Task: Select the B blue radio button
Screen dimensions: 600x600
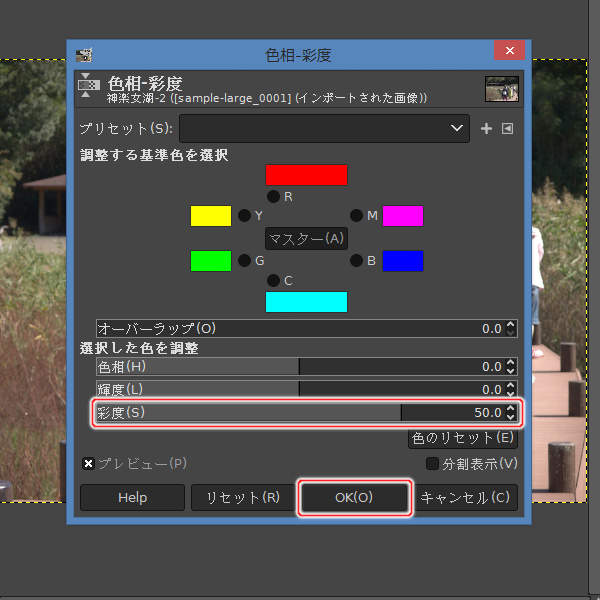Action: (356, 261)
